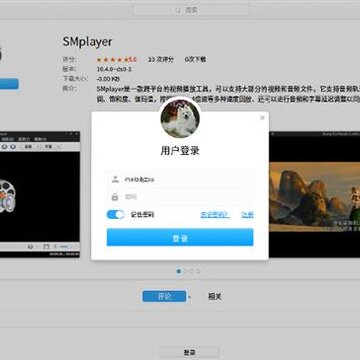Switch to the 评论 comments tab
Screen dimensions: 360x360
164,296
